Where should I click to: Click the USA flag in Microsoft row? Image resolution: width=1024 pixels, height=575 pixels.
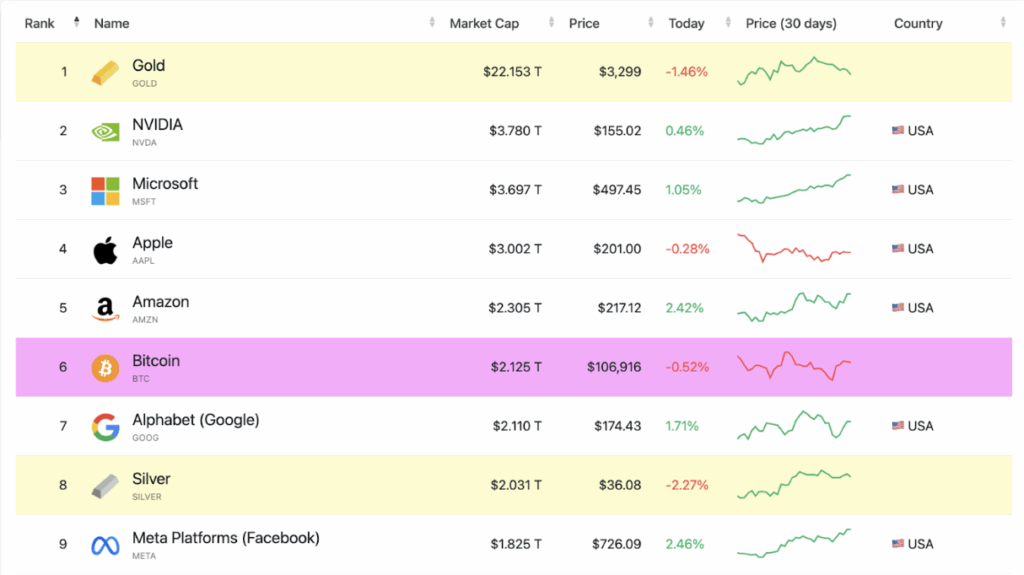coord(898,190)
